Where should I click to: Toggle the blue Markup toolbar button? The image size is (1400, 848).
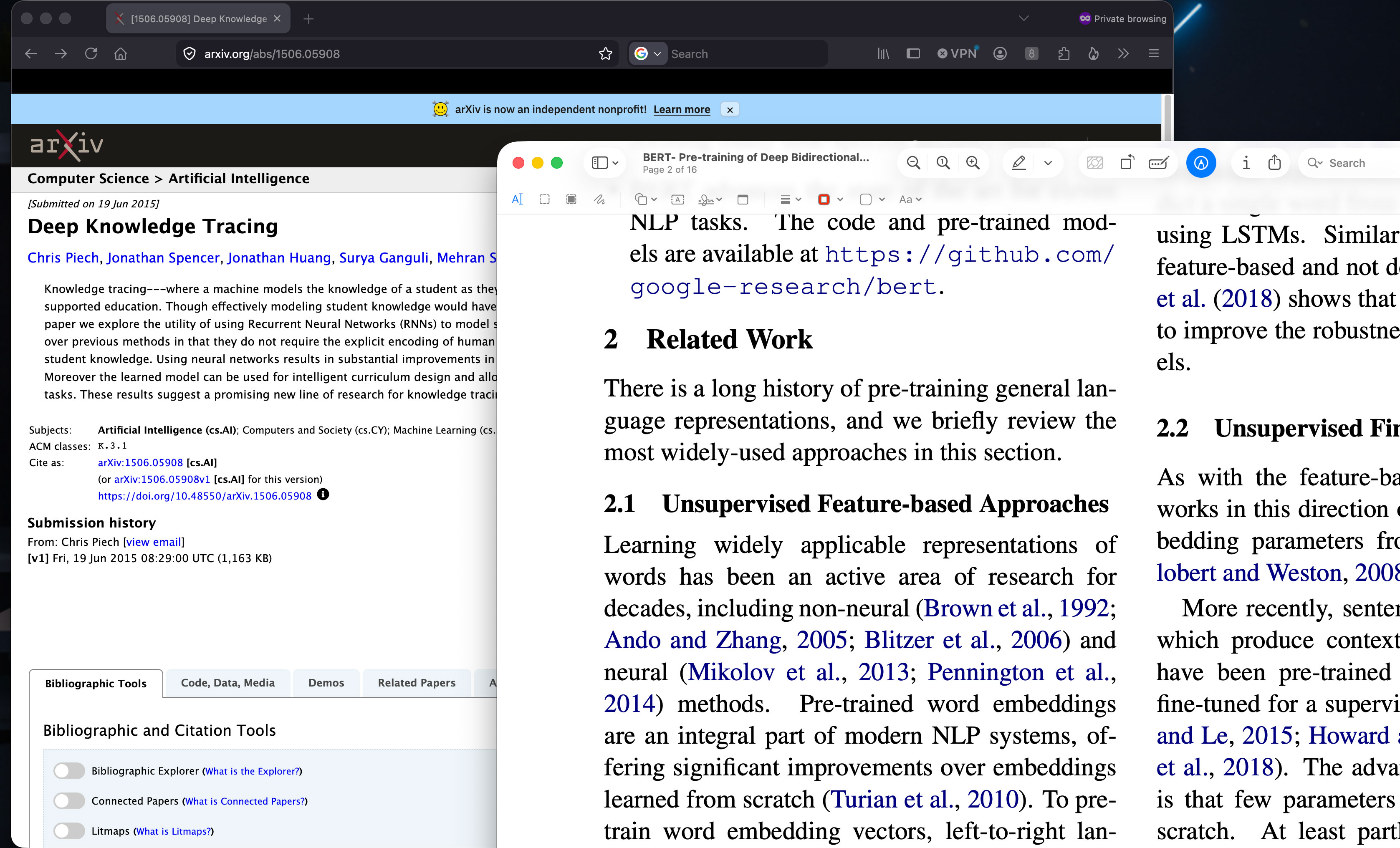click(1201, 163)
